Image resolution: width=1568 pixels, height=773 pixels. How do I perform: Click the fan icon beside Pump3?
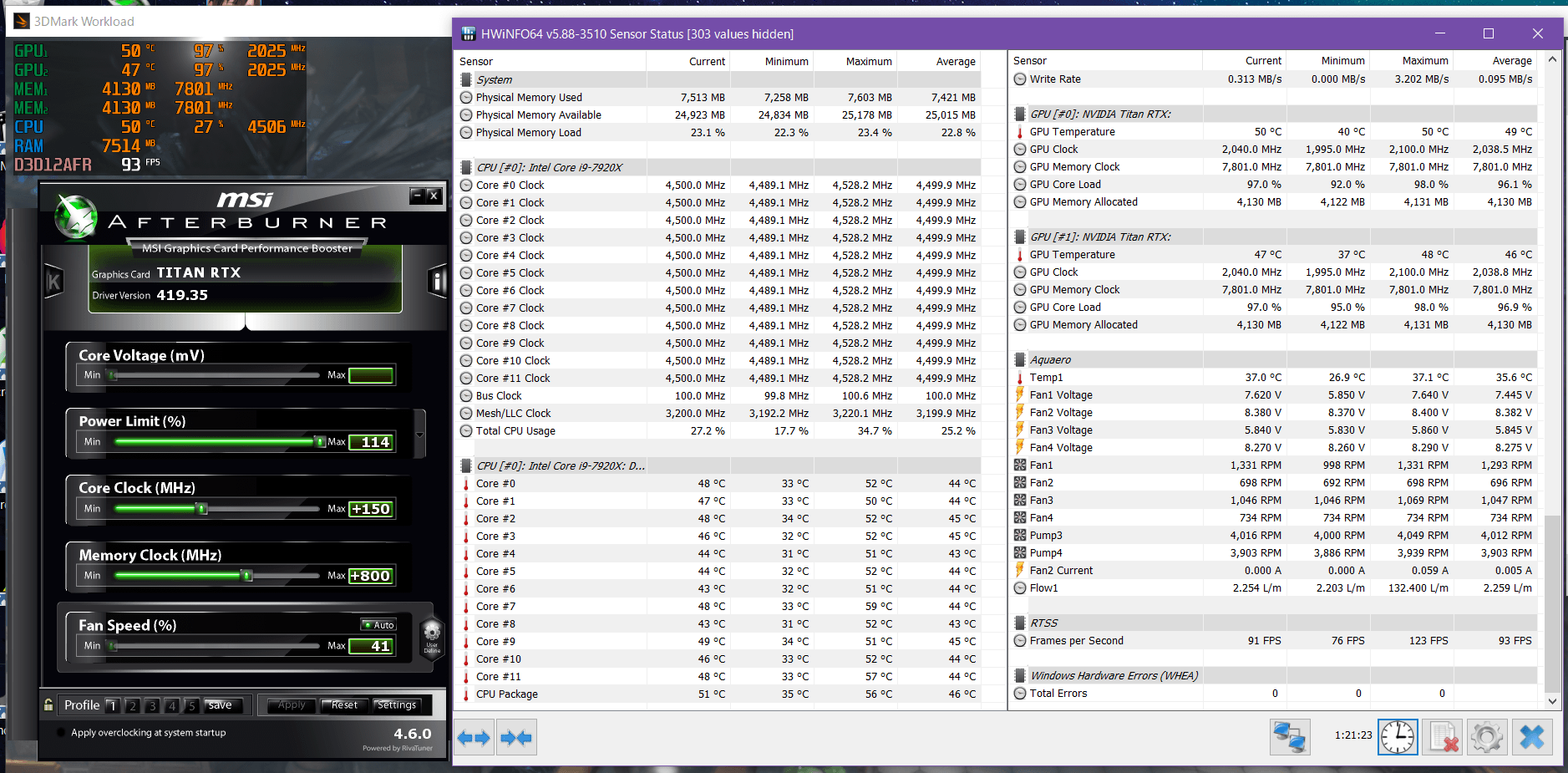(x=1020, y=536)
